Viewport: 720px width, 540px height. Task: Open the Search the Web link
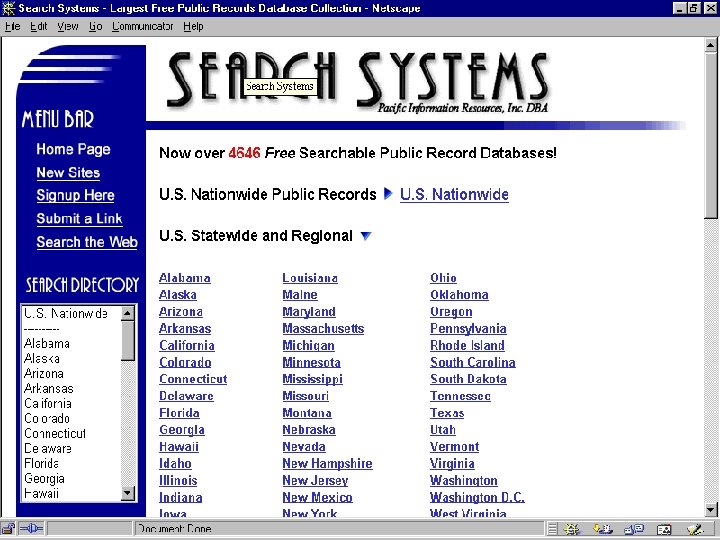(x=87, y=242)
